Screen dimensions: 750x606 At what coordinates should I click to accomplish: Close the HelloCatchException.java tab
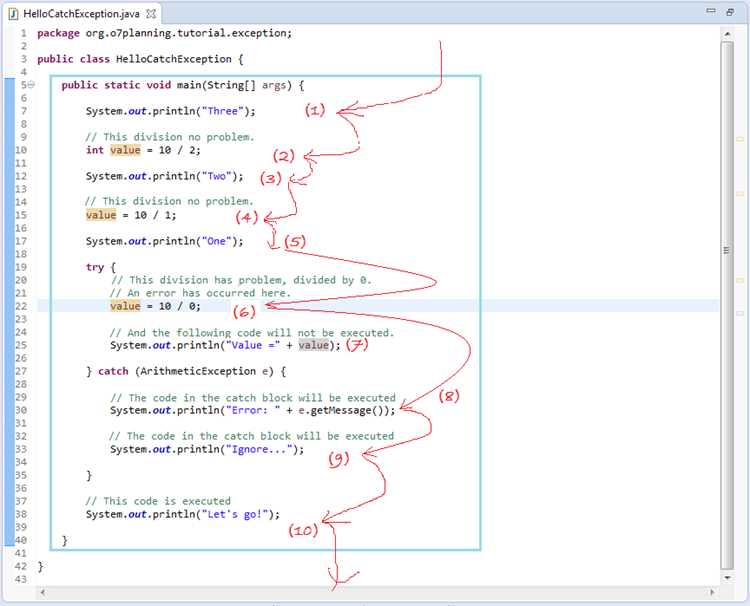click(x=151, y=14)
